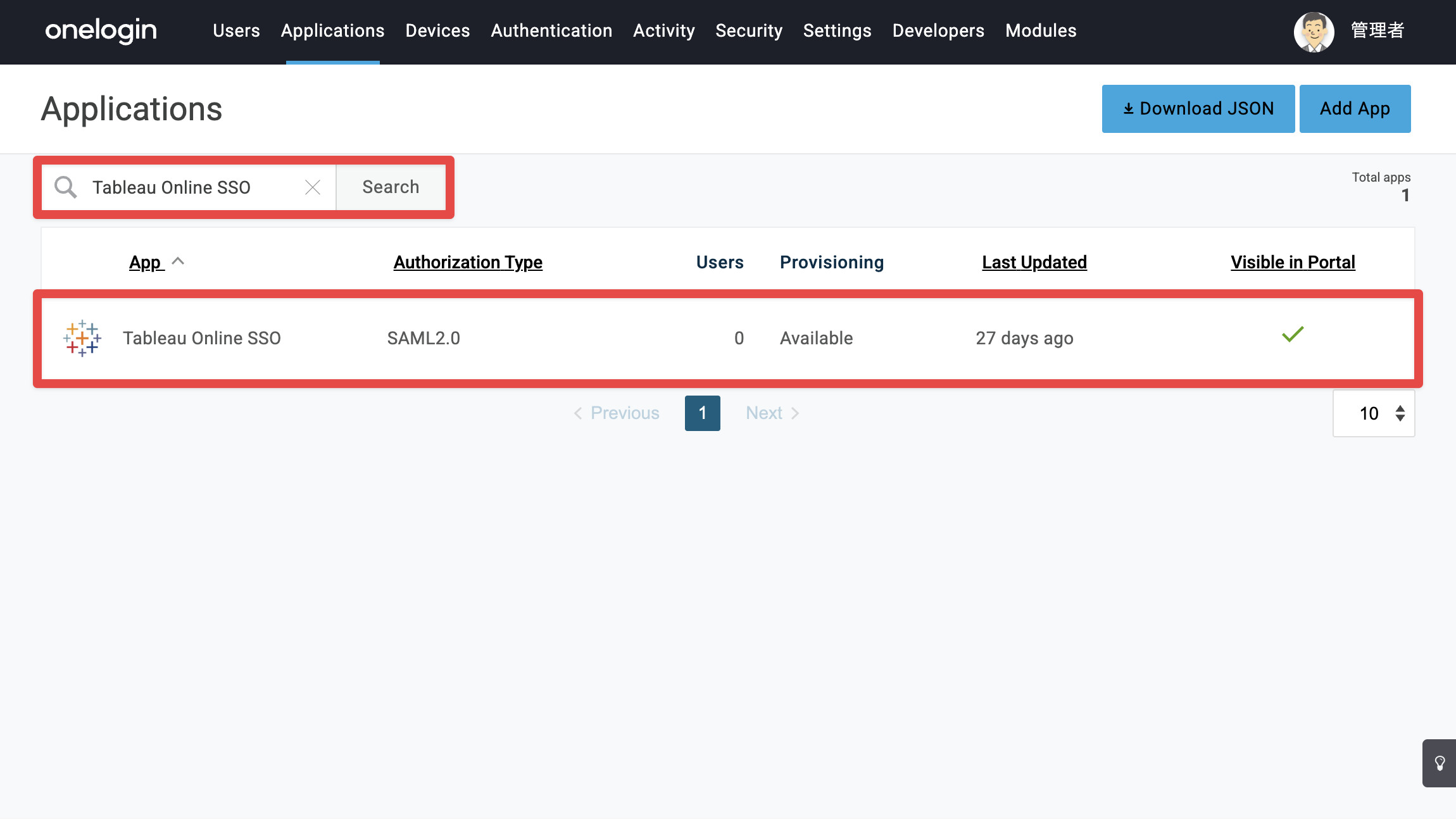The height and width of the screenshot is (819, 1456).
Task: Click the magnifying glass search icon
Action: coord(65,187)
